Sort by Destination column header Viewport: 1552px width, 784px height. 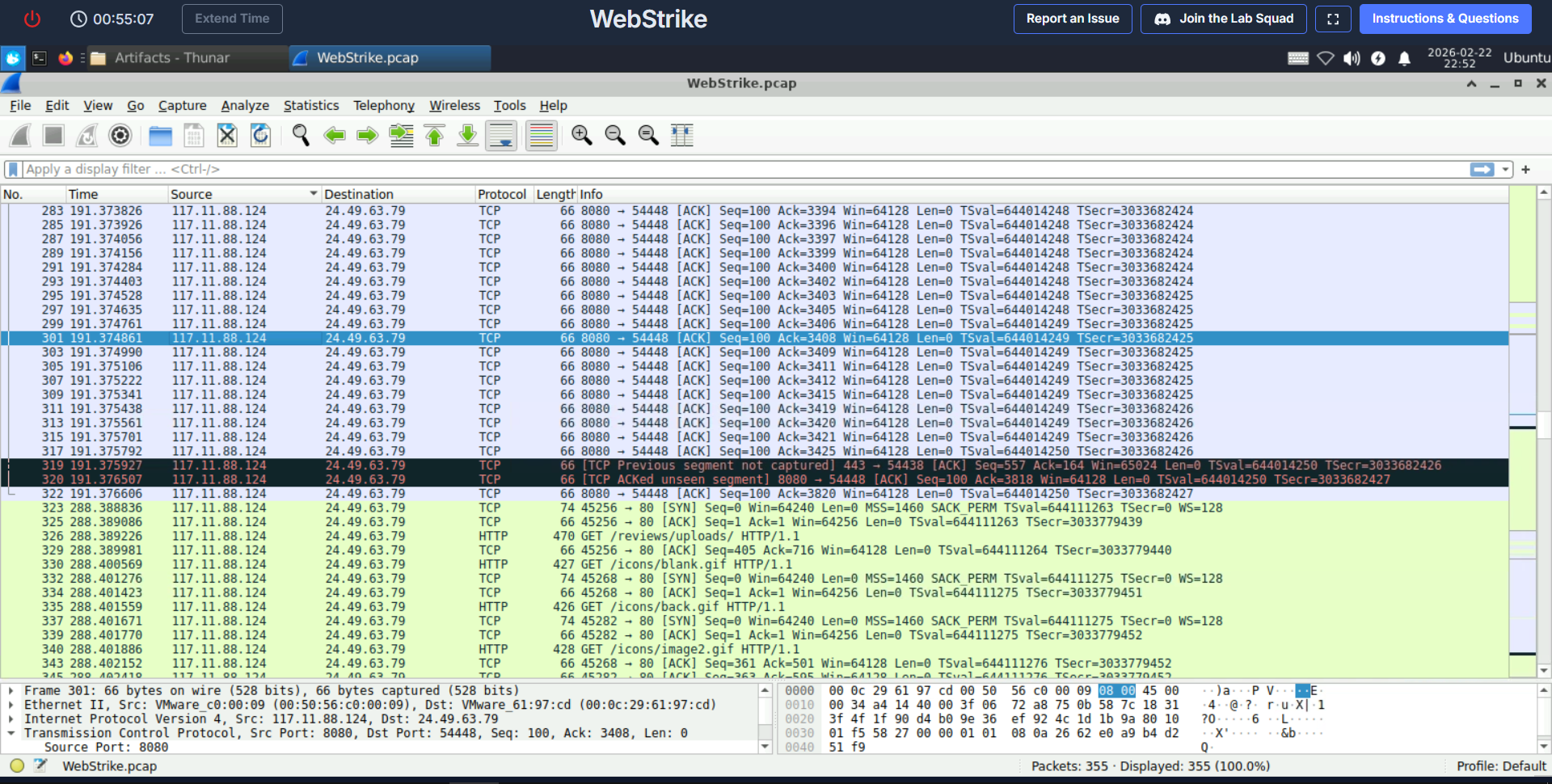398,194
